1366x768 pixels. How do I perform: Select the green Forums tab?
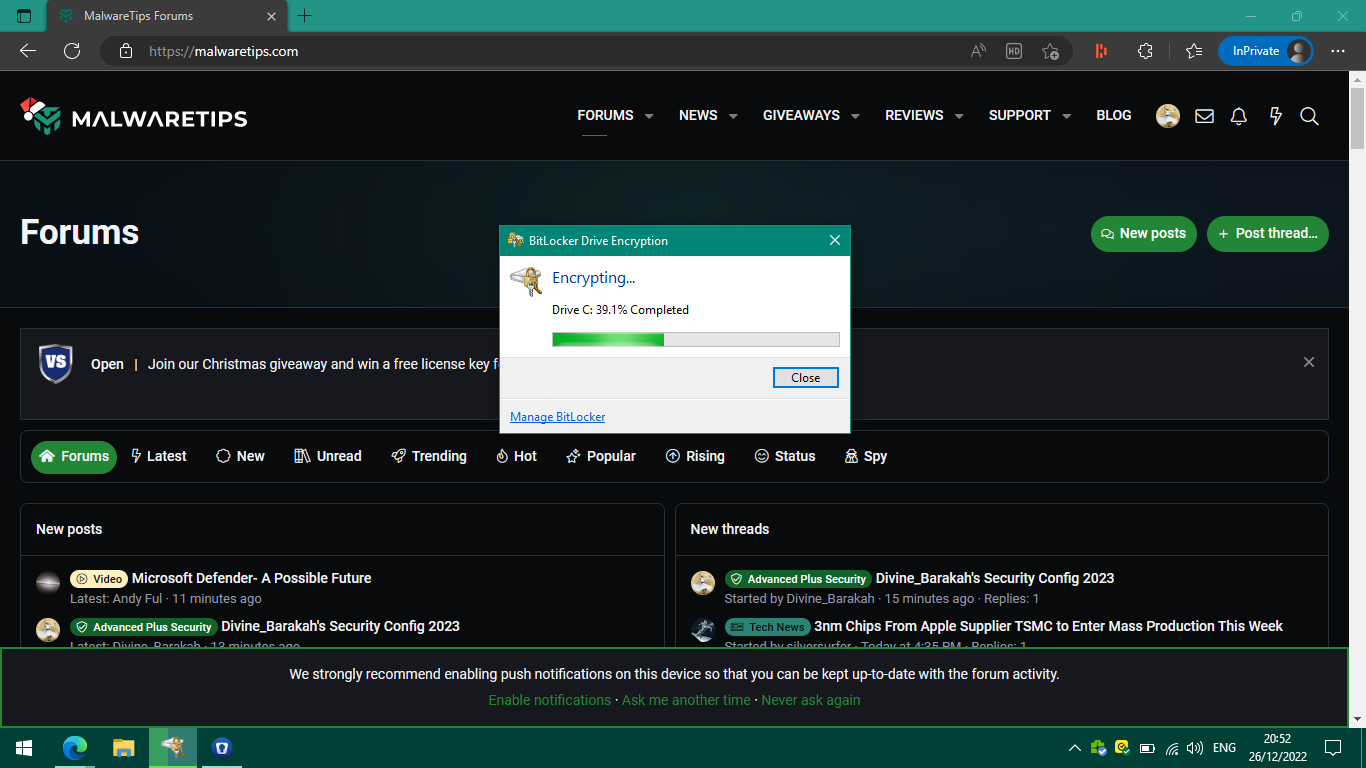pyautogui.click(x=74, y=456)
